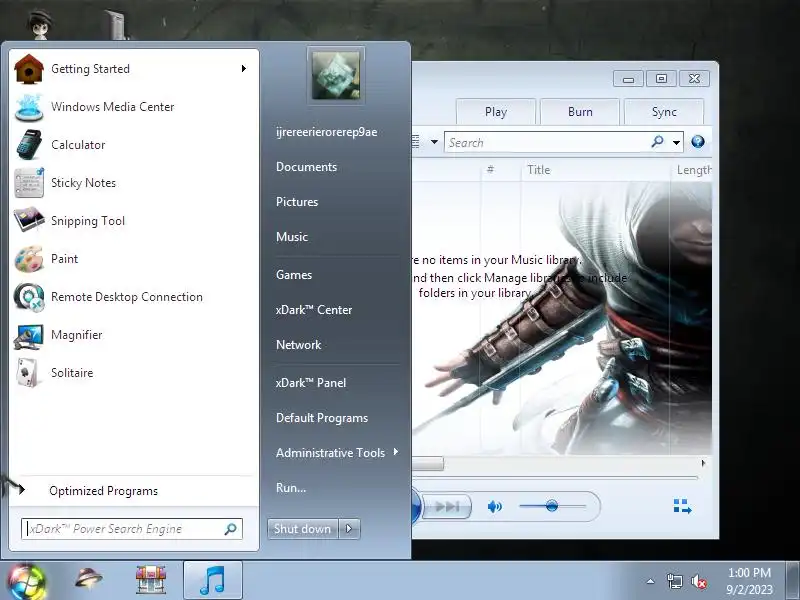Click the user account picture

(x=336, y=76)
